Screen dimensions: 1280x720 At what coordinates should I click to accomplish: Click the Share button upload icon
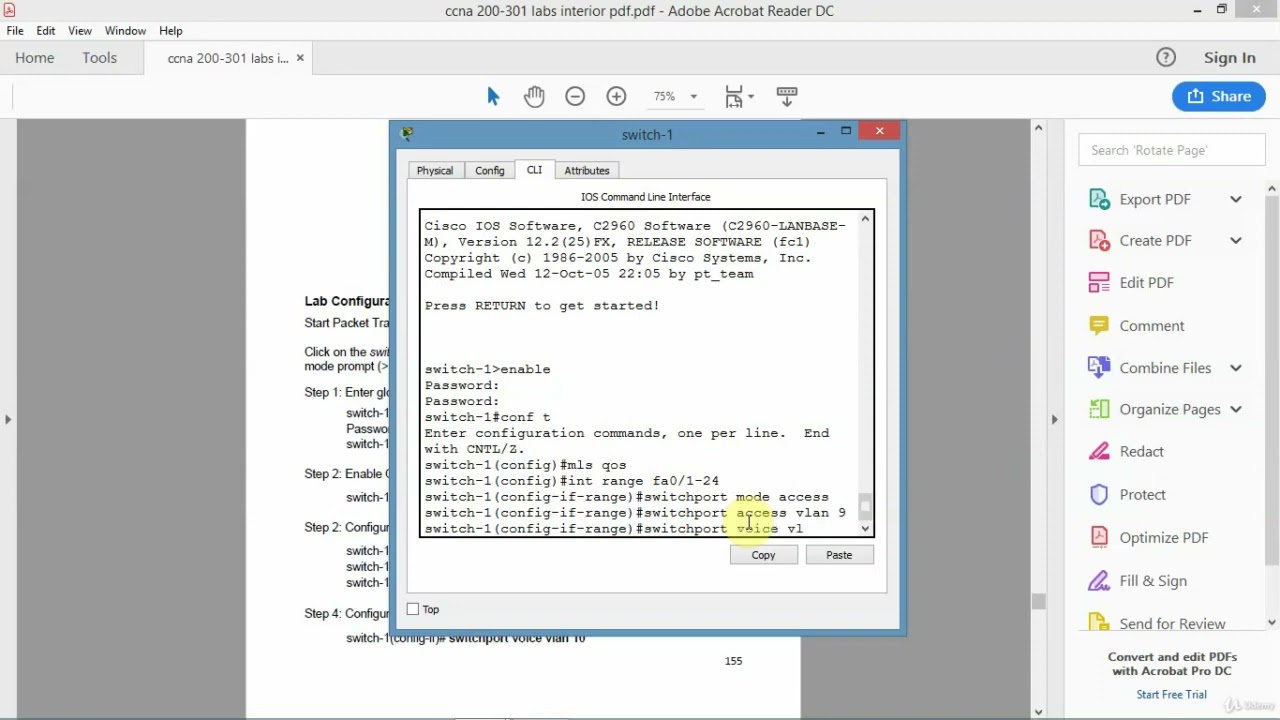(1195, 96)
